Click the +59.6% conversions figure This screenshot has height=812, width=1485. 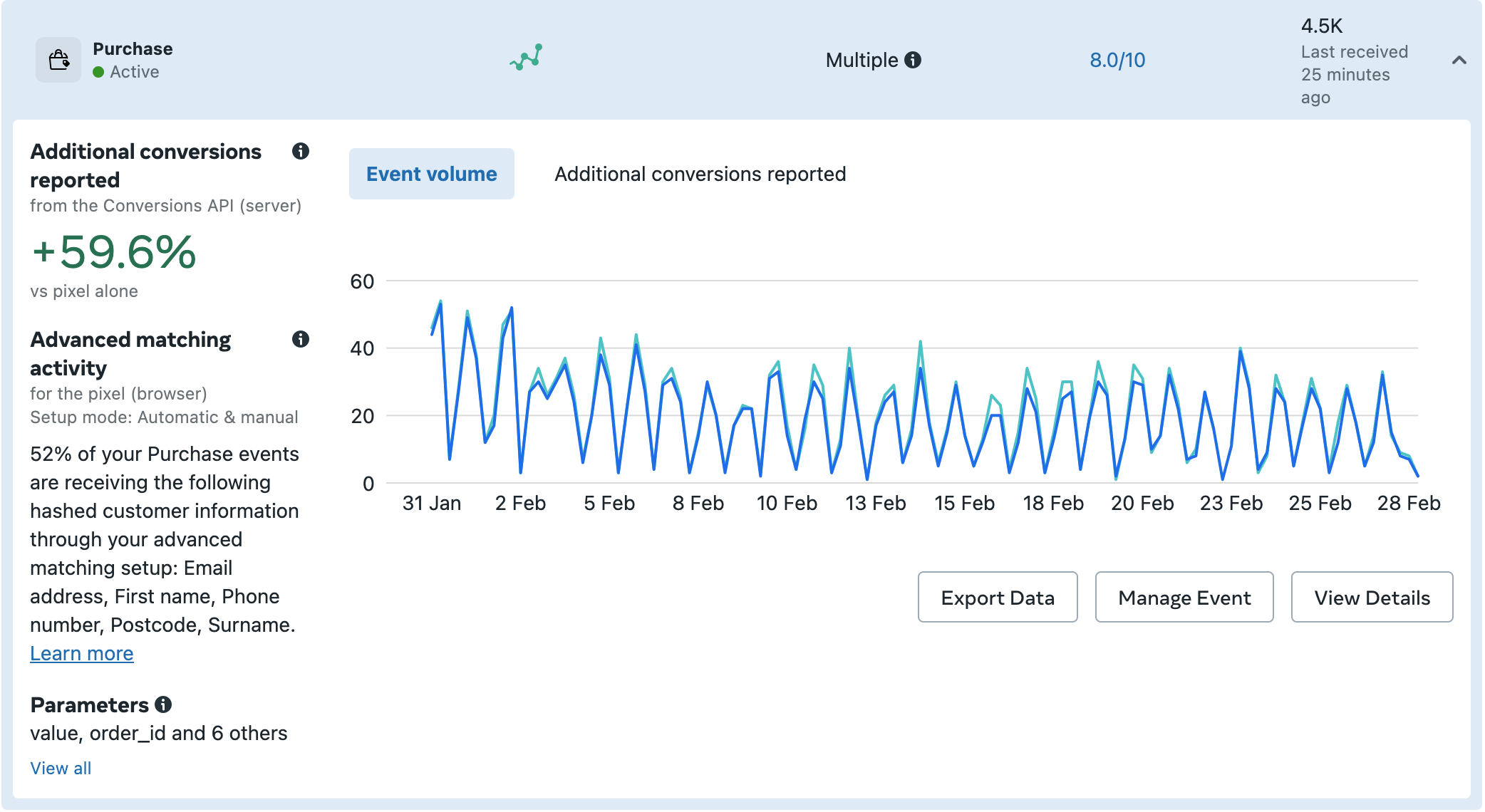pos(114,252)
